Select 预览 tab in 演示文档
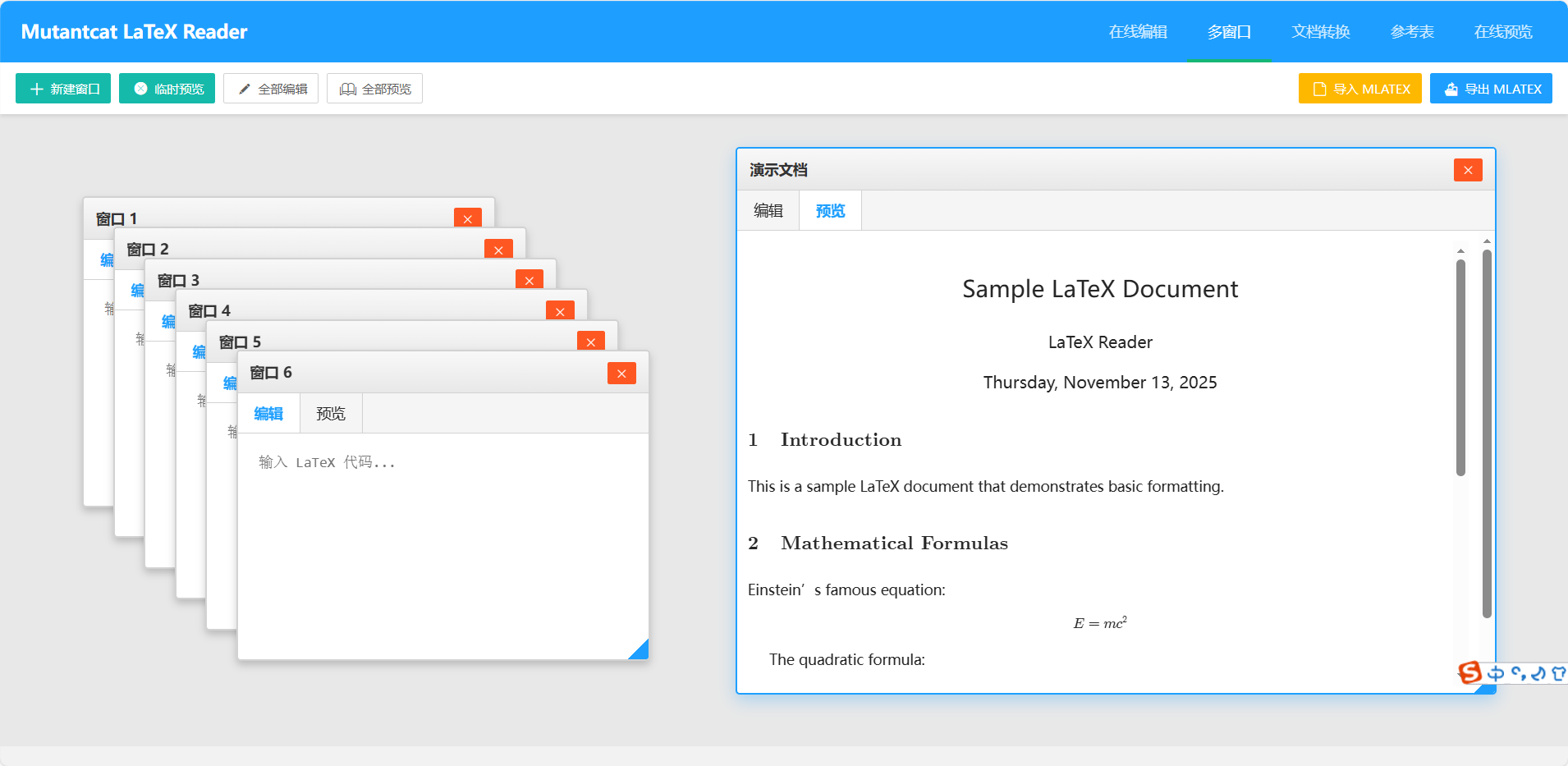The image size is (1568, 766). (x=830, y=211)
